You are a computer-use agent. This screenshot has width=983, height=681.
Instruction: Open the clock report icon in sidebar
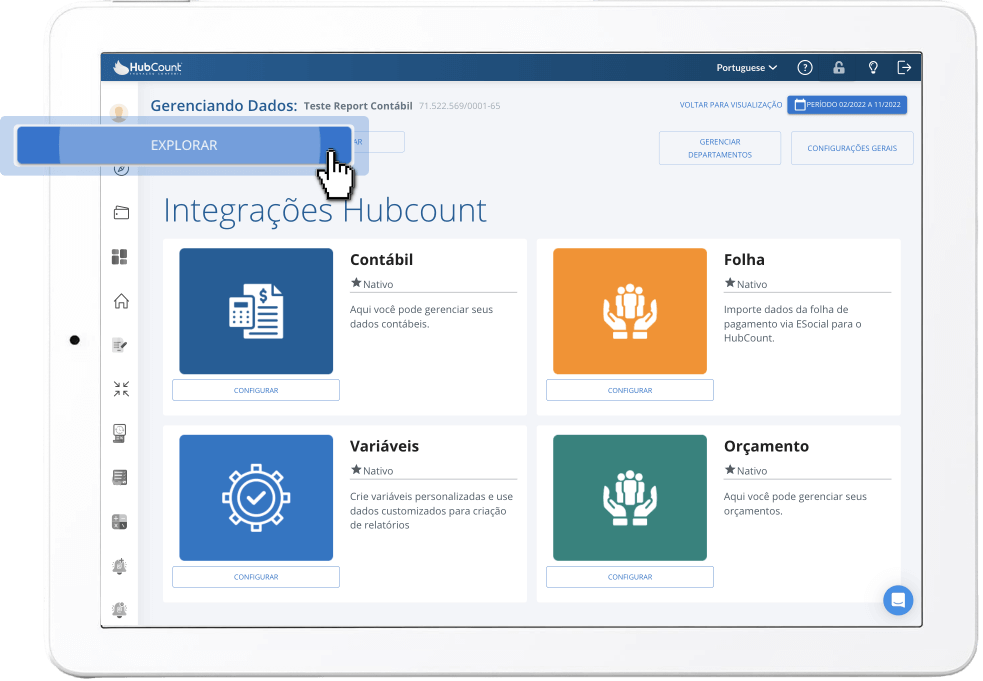click(x=120, y=433)
